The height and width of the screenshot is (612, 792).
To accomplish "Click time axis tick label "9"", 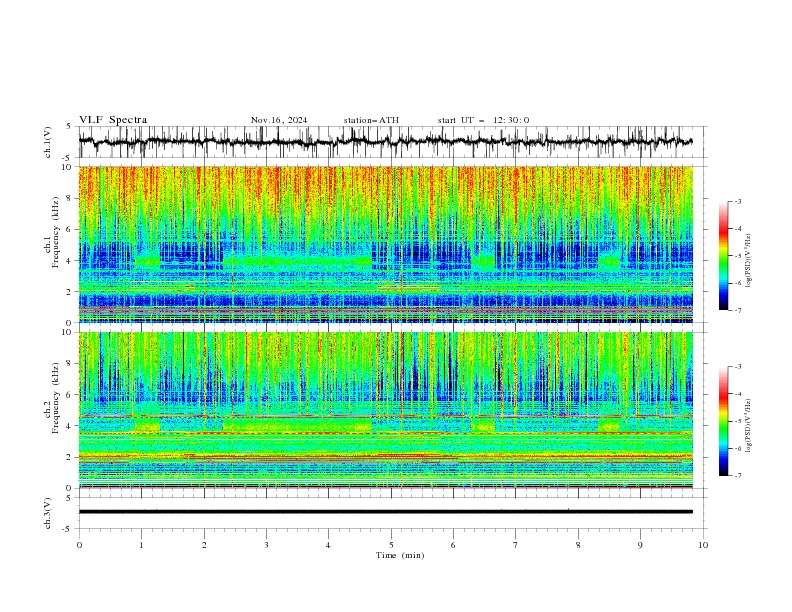I will click(640, 545).
